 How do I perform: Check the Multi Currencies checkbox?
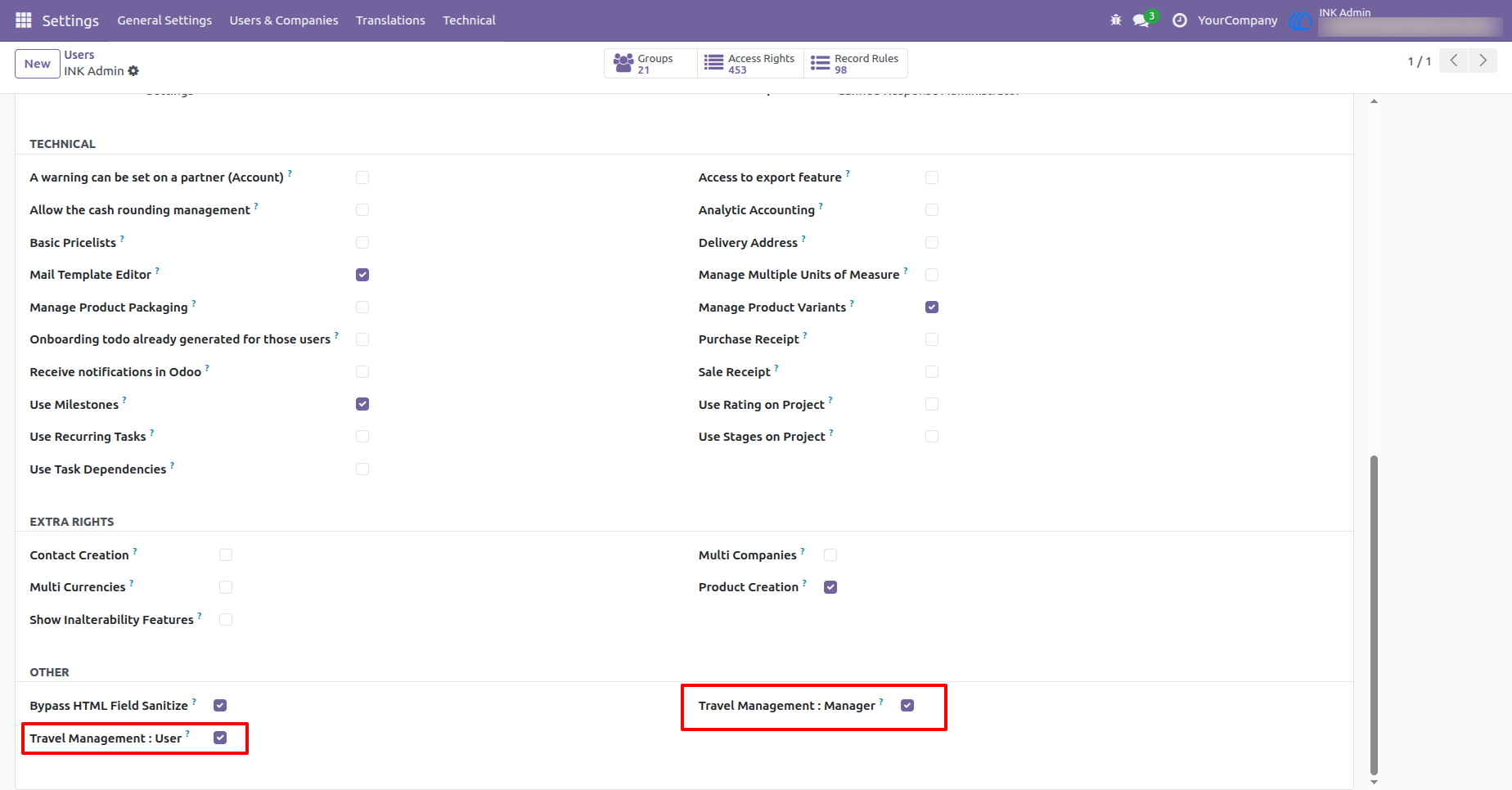coord(226,587)
